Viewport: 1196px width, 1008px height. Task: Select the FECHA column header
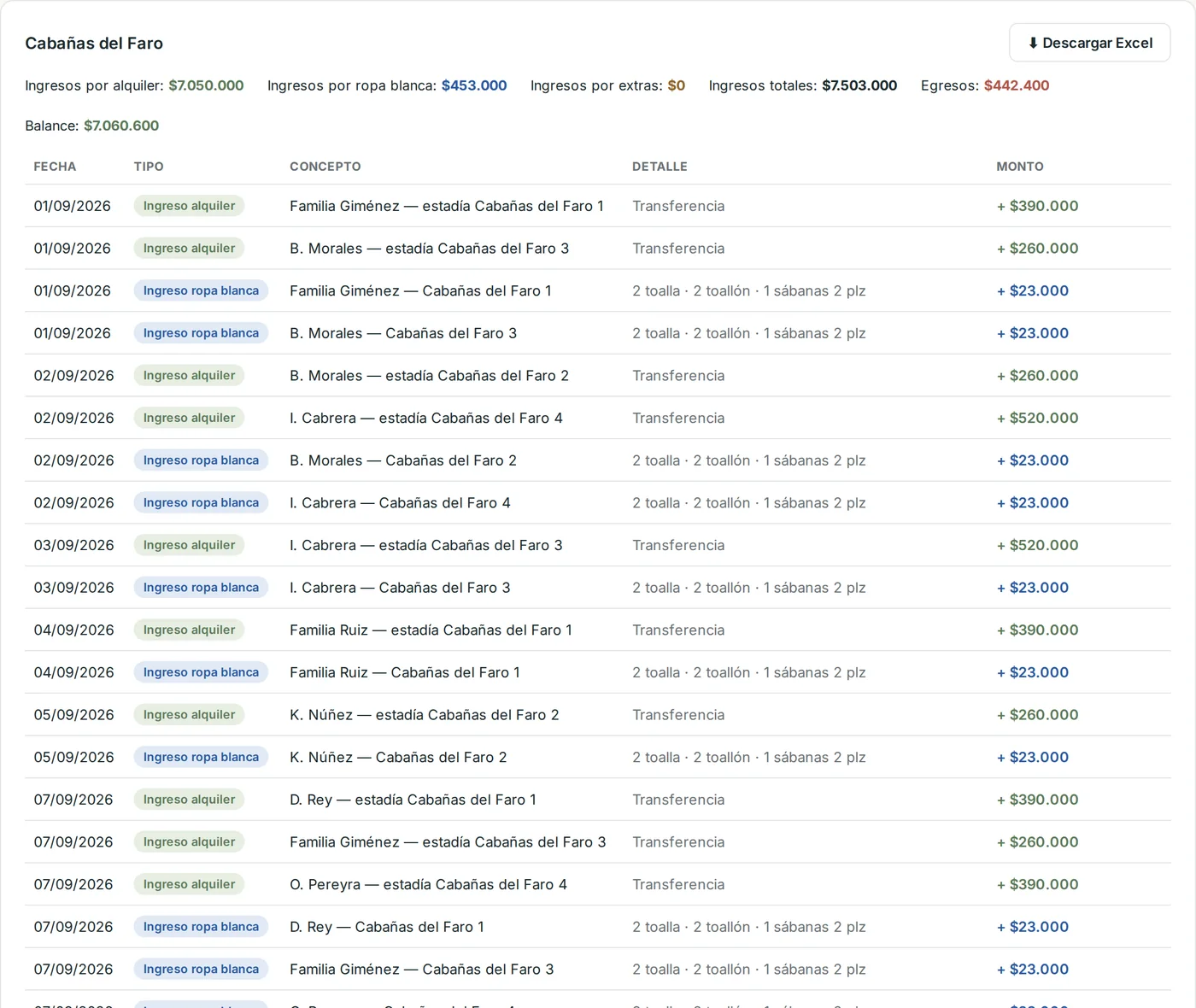(x=55, y=167)
